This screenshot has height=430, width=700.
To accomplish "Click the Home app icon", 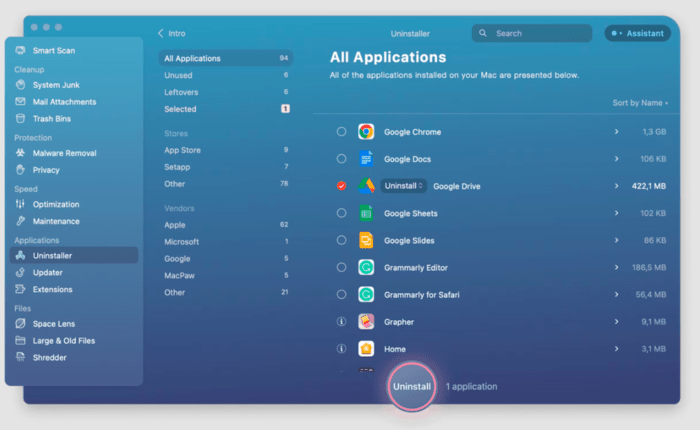I will [366, 349].
